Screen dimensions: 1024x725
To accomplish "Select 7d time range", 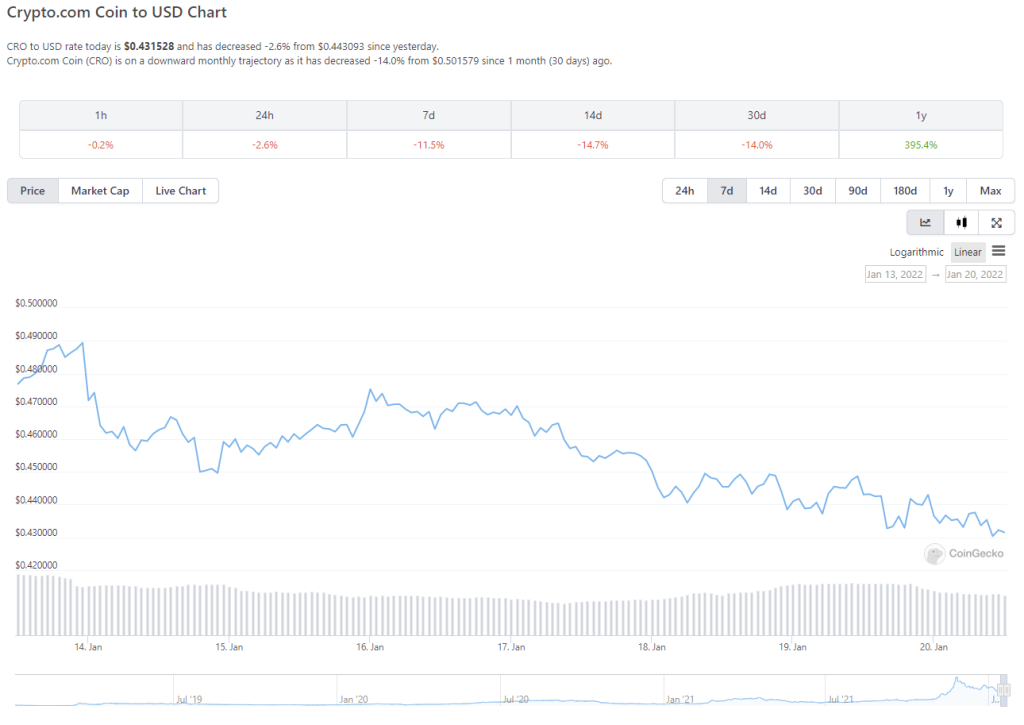I will (727, 191).
